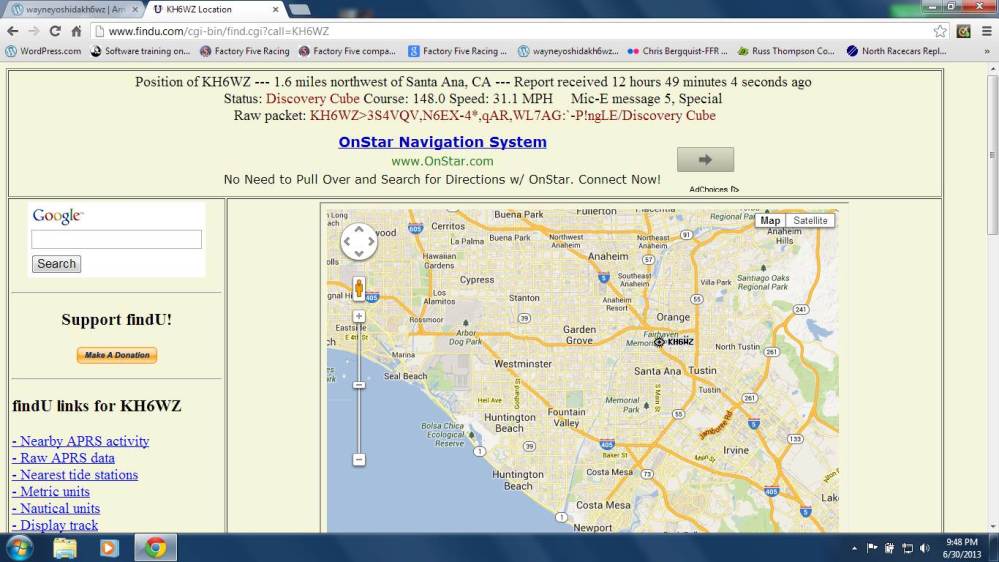
Task: Click the Google search text field
Action: (x=116, y=240)
